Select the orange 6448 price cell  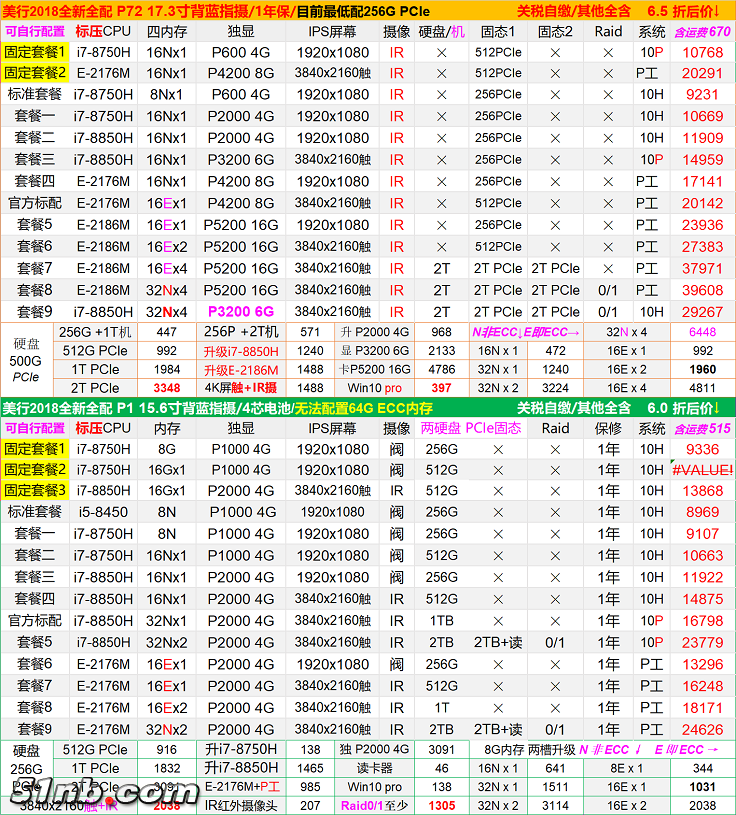pos(702,332)
